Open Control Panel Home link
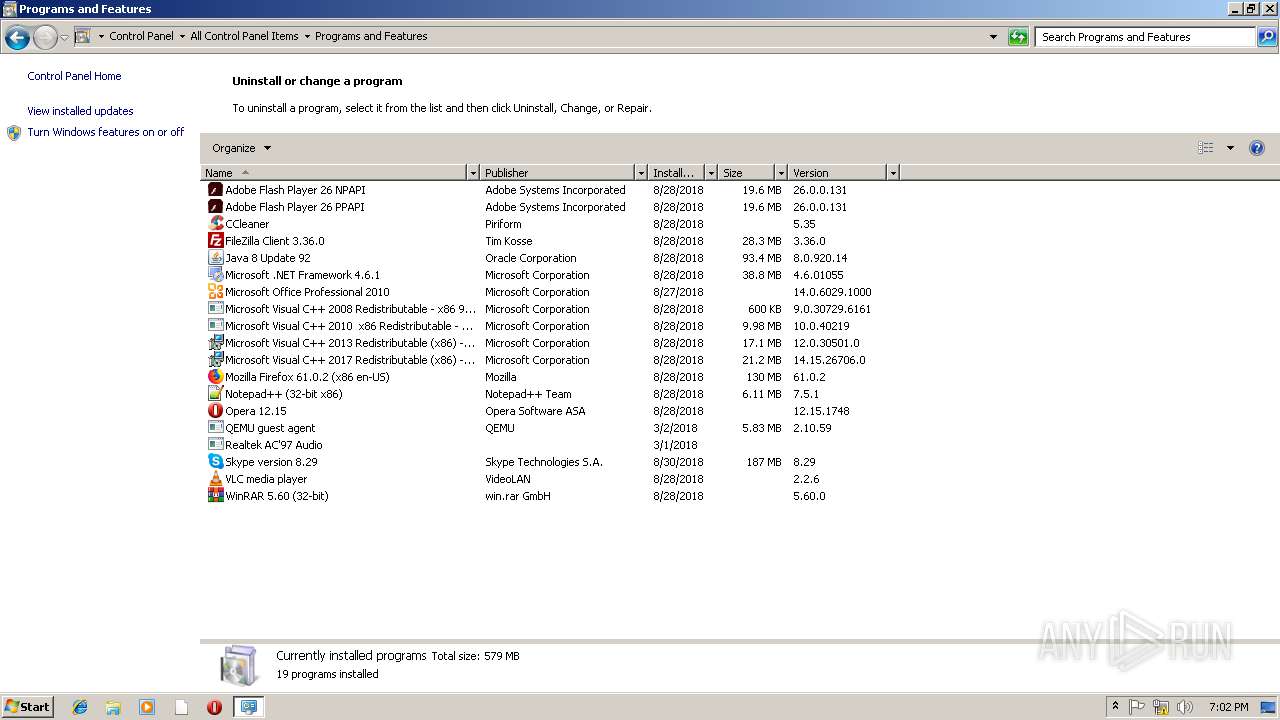The height and width of the screenshot is (720, 1280). pos(74,76)
